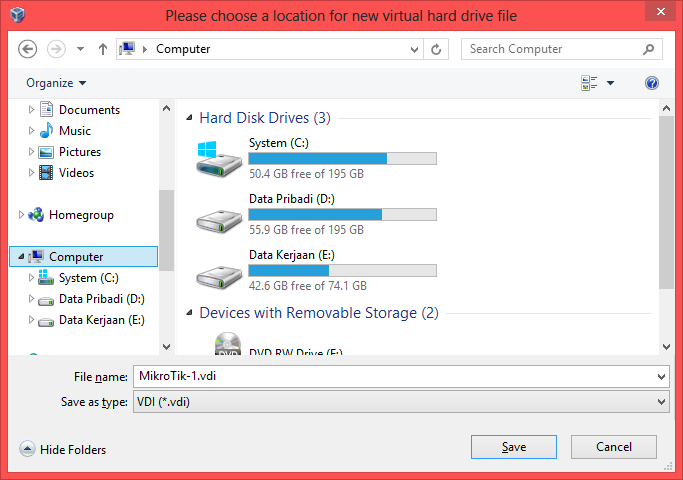Open the Help button
Image resolution: width=683 pixels, height=480 pixels.
click(x=652, y=83)
